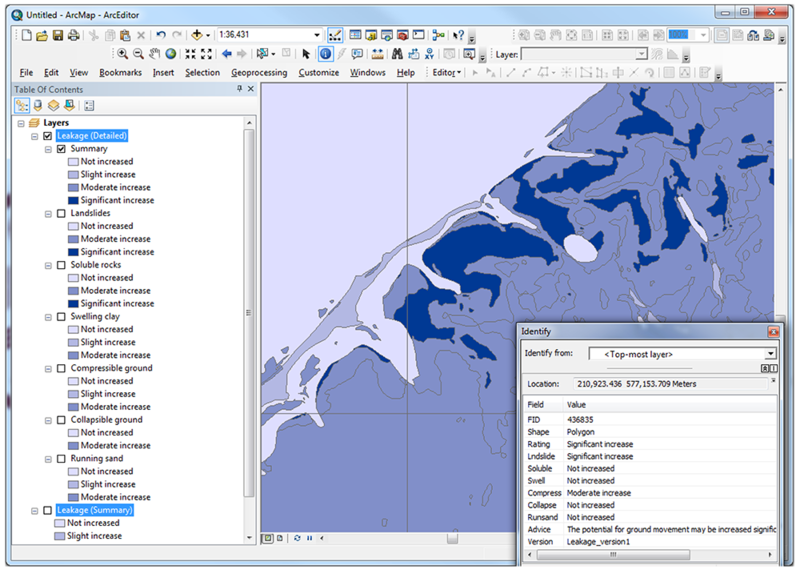Open the ArcToolbox window icon
The width and height of the screenshot is (800, 570).
click(403, 35)
